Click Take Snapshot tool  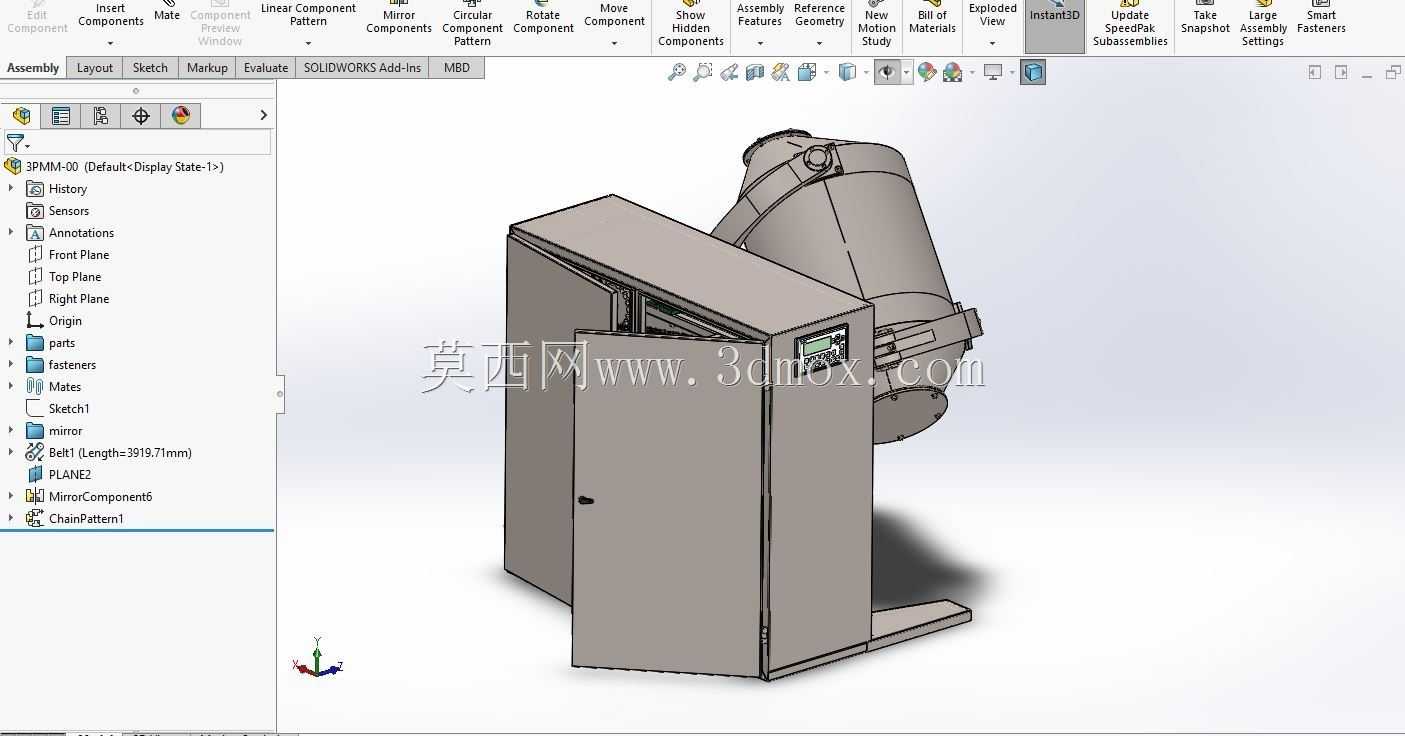click(1205, 18)
